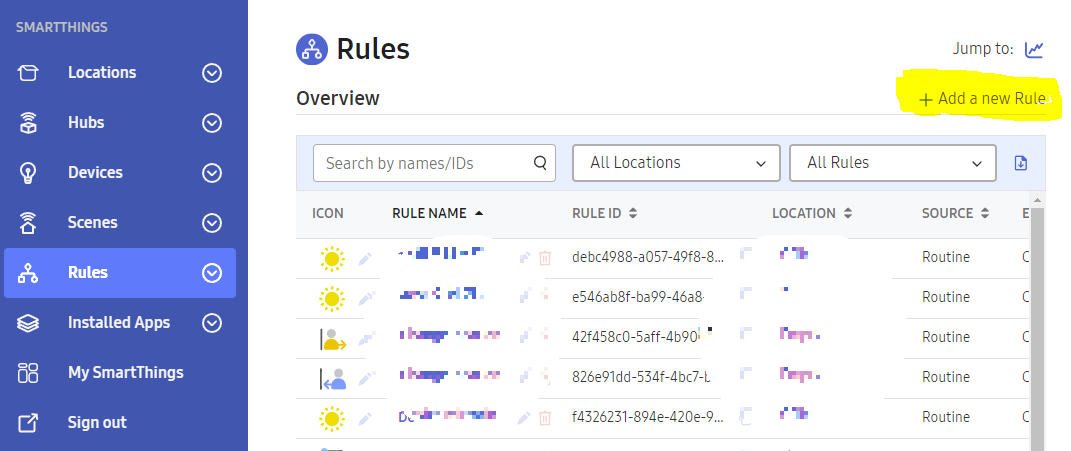The height and width of the screenshot is (451, 1071).
Task: Expand the Rules chevron
Action: [212, 273]
